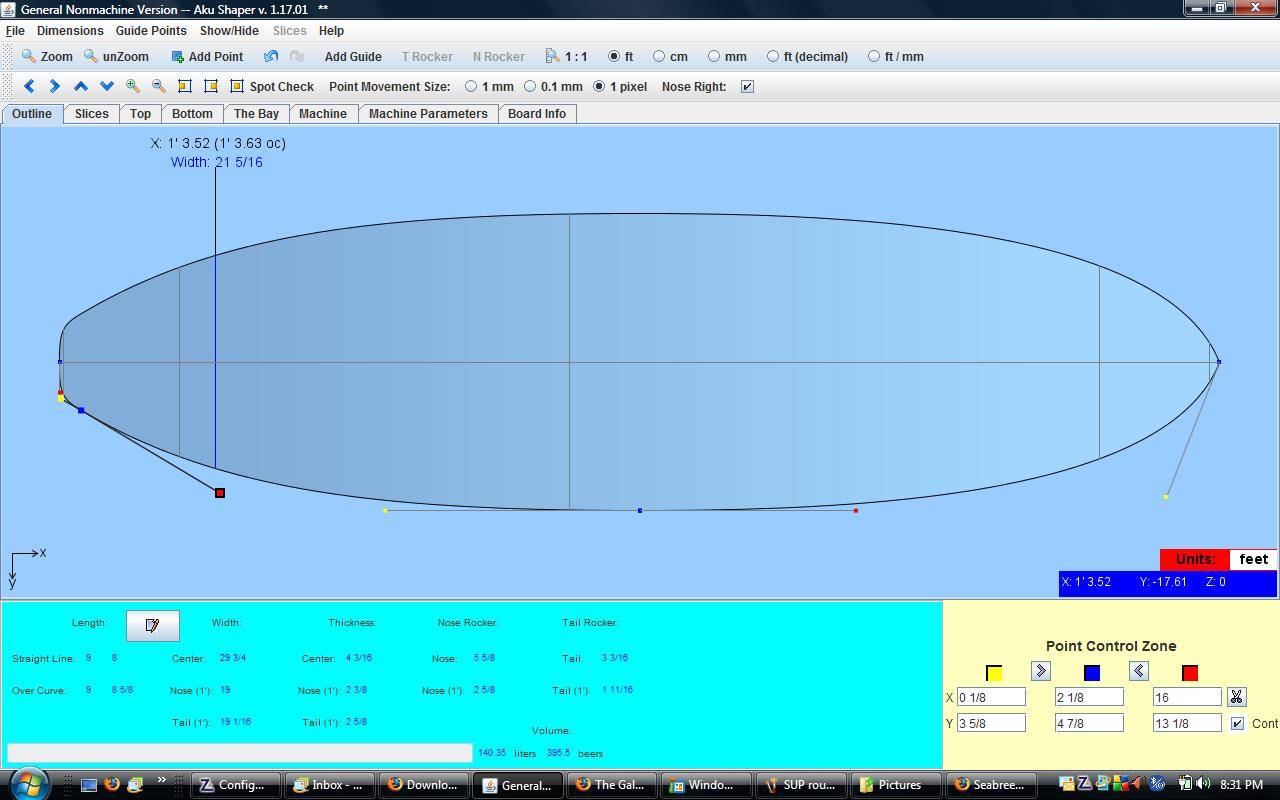
Task: Click the Add Point toolbar button
Action: coord(207,57)
